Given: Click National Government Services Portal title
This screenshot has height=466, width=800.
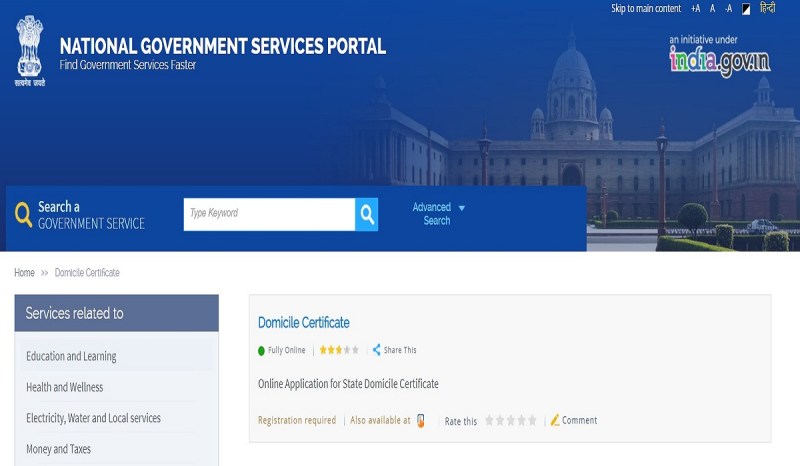Looking at the screenshot, I should (222, 46).
